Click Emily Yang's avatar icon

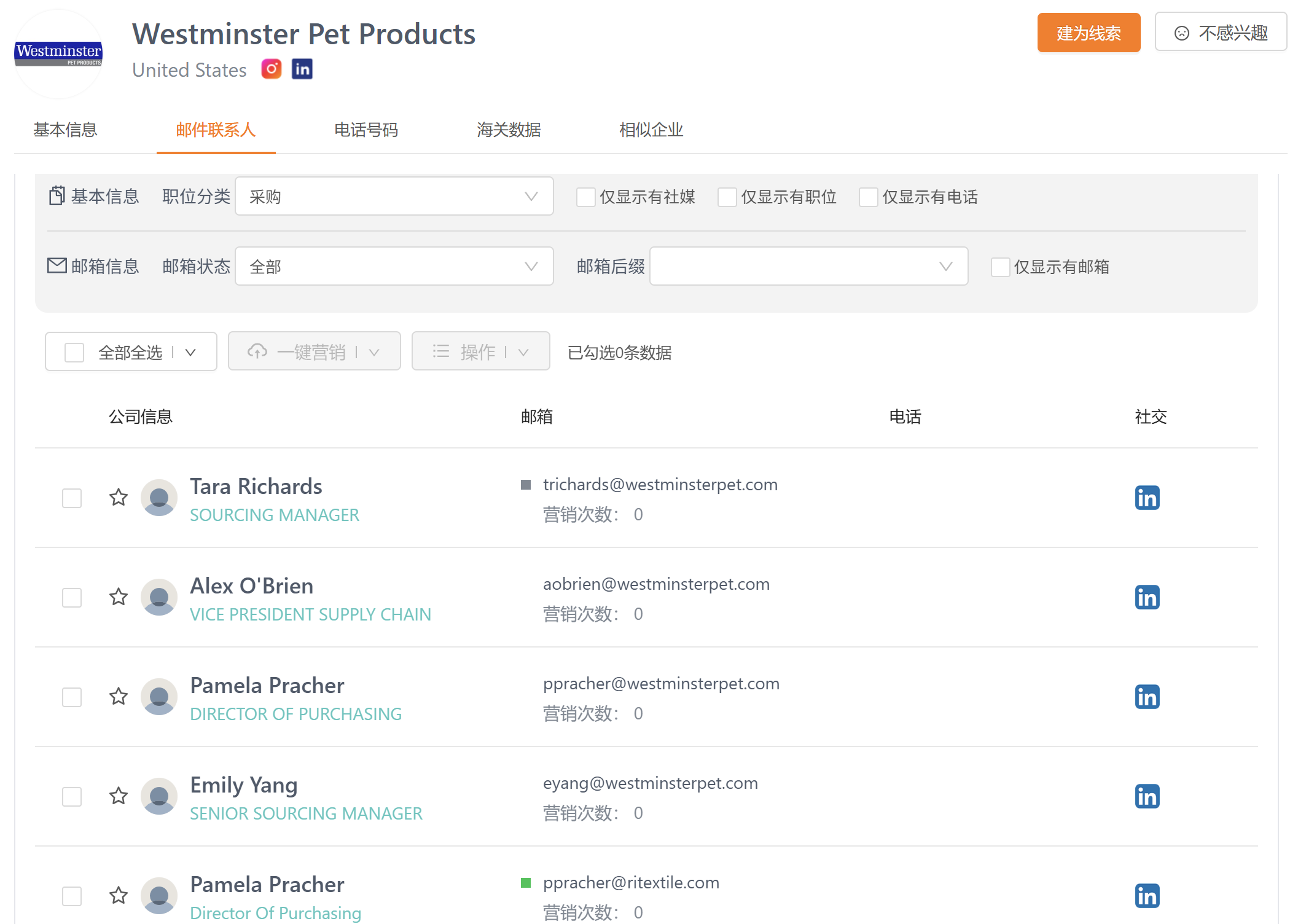159,796
